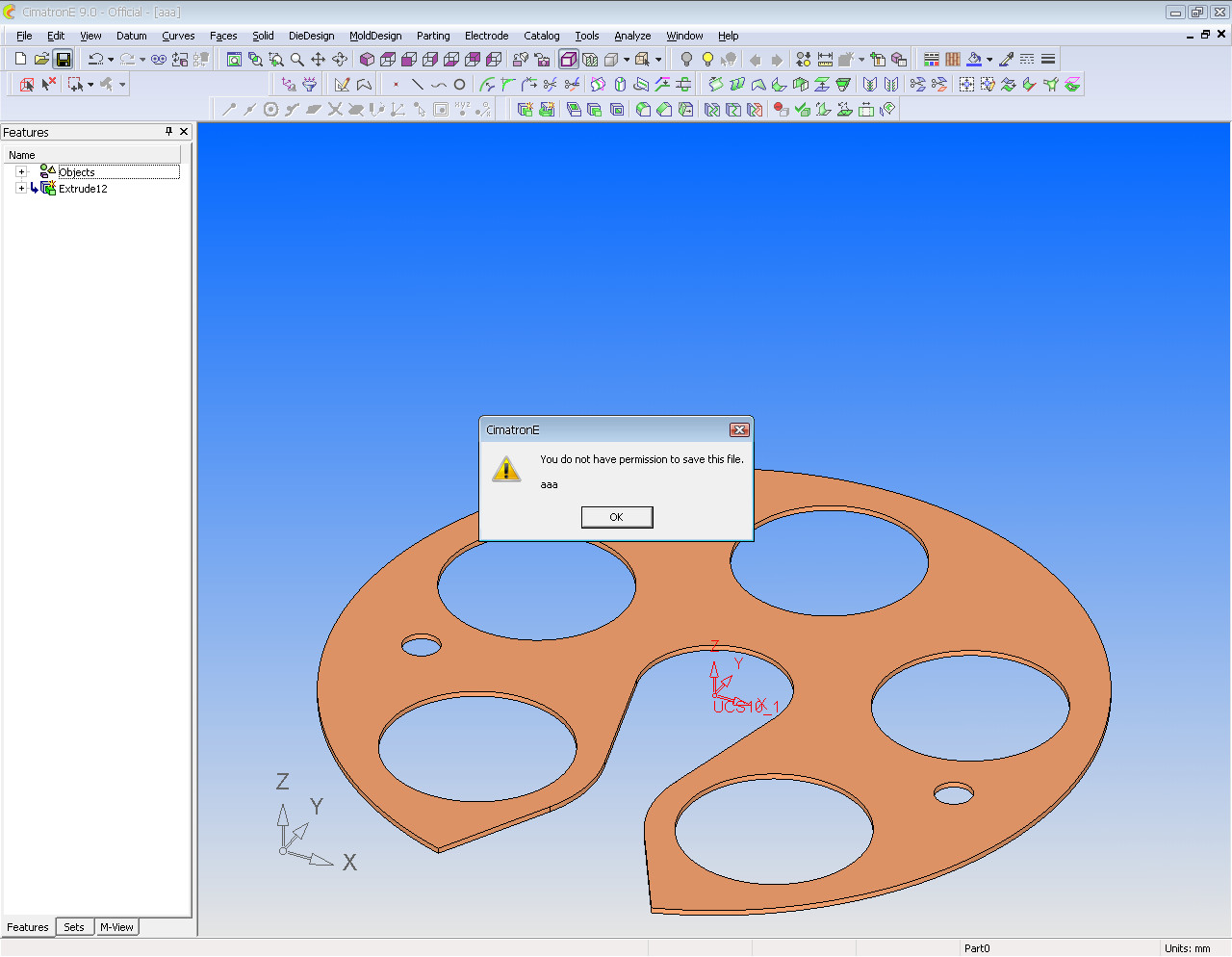Toggle the highlighted shaded render mode button
The height and width of the screenshot is (957, 1232).
[x=569, y=59]
